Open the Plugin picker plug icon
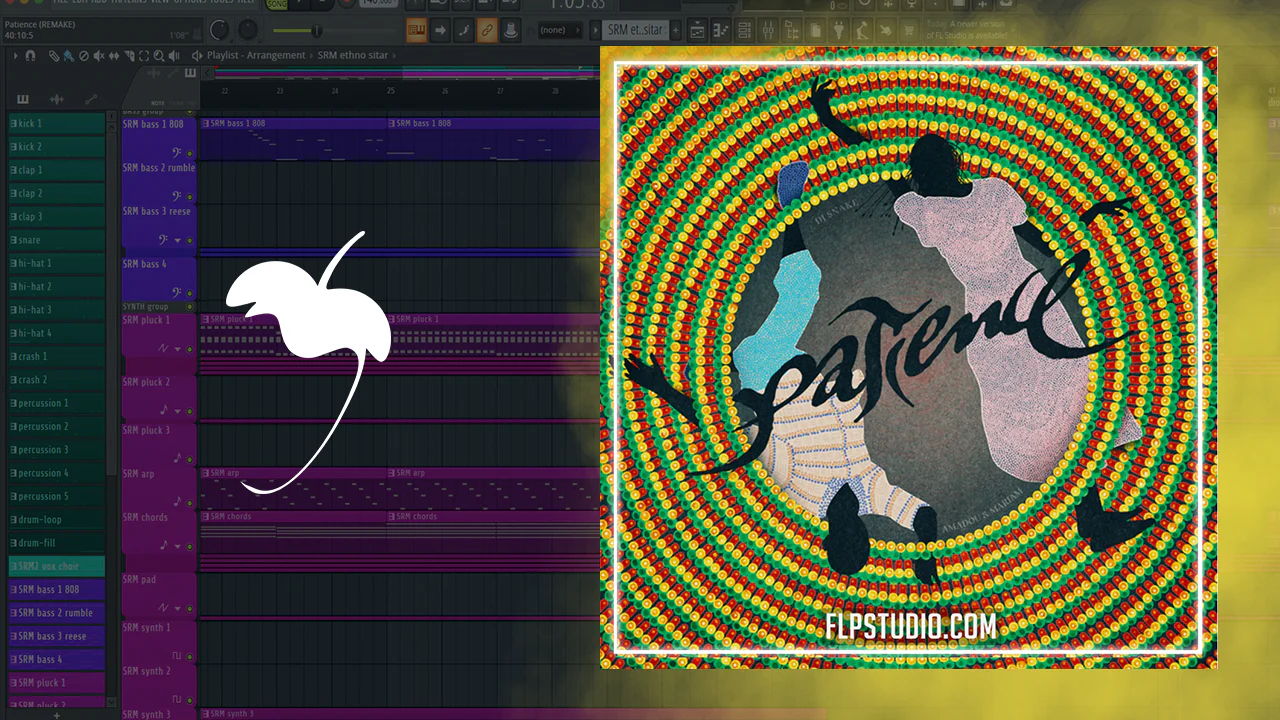The width and height of the screenshot is (1280, 720). (x=840, y=31)
